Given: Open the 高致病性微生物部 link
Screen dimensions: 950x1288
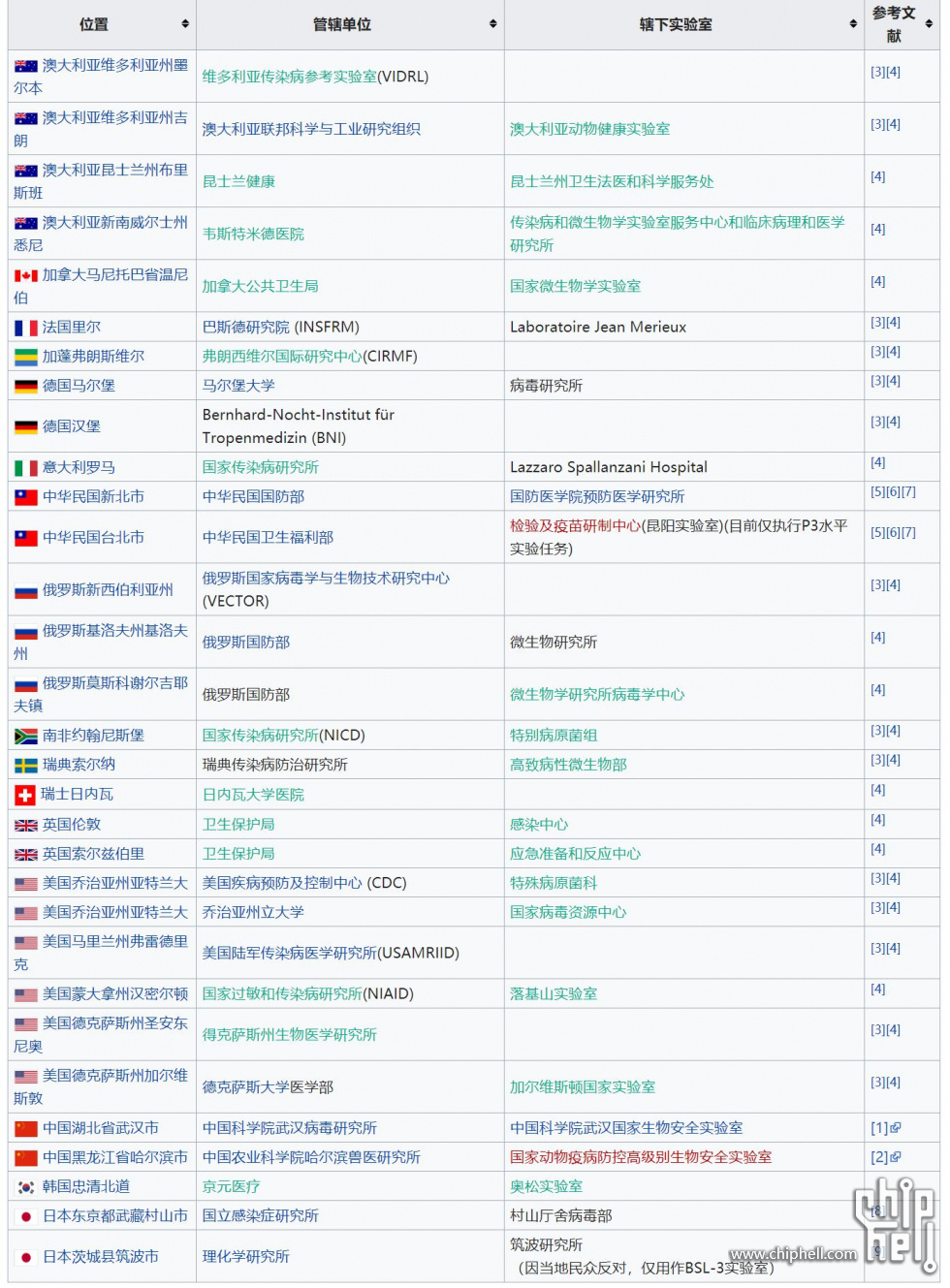Looking at the screenshot, I should click(x=568, y=765).
